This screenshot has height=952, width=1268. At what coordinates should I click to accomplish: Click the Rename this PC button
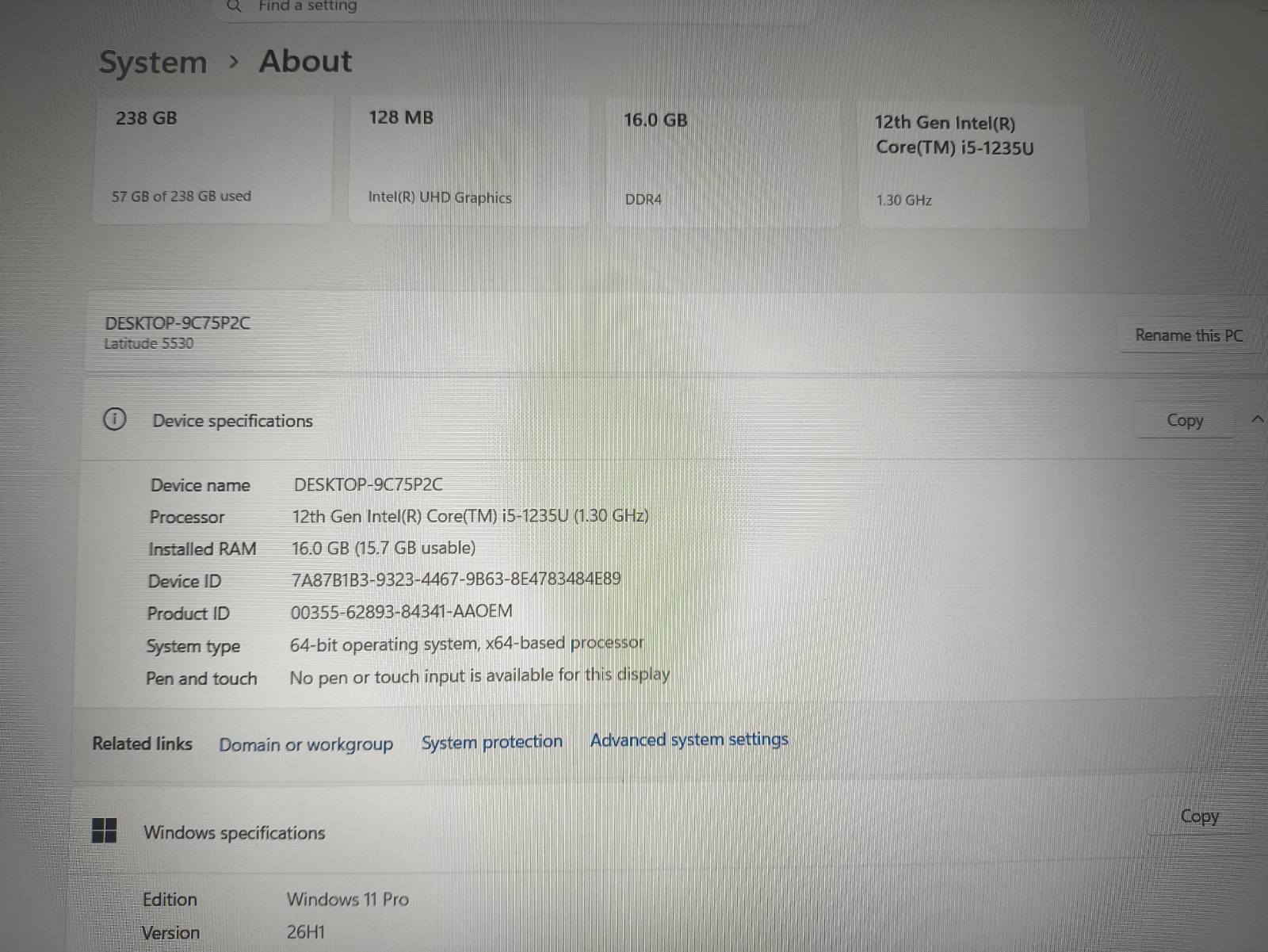click(x=1188, y=335)
